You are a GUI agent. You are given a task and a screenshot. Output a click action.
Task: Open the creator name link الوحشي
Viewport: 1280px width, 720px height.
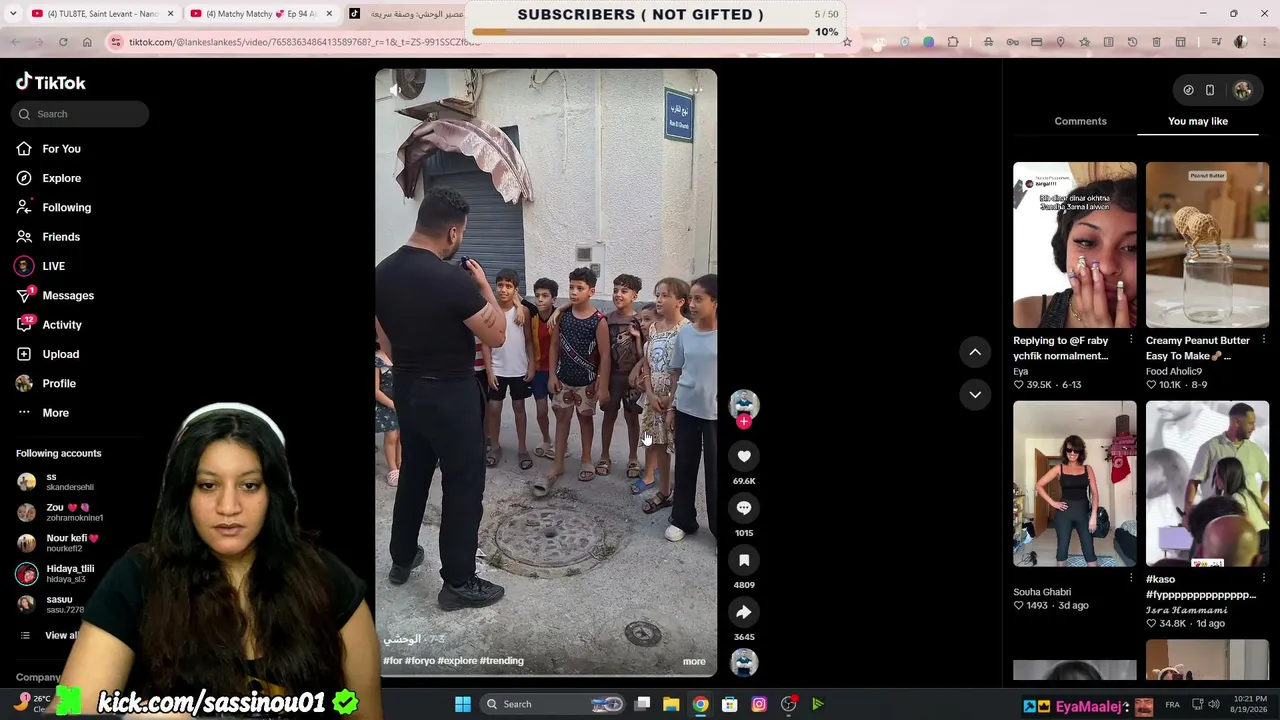coord(402,639)
